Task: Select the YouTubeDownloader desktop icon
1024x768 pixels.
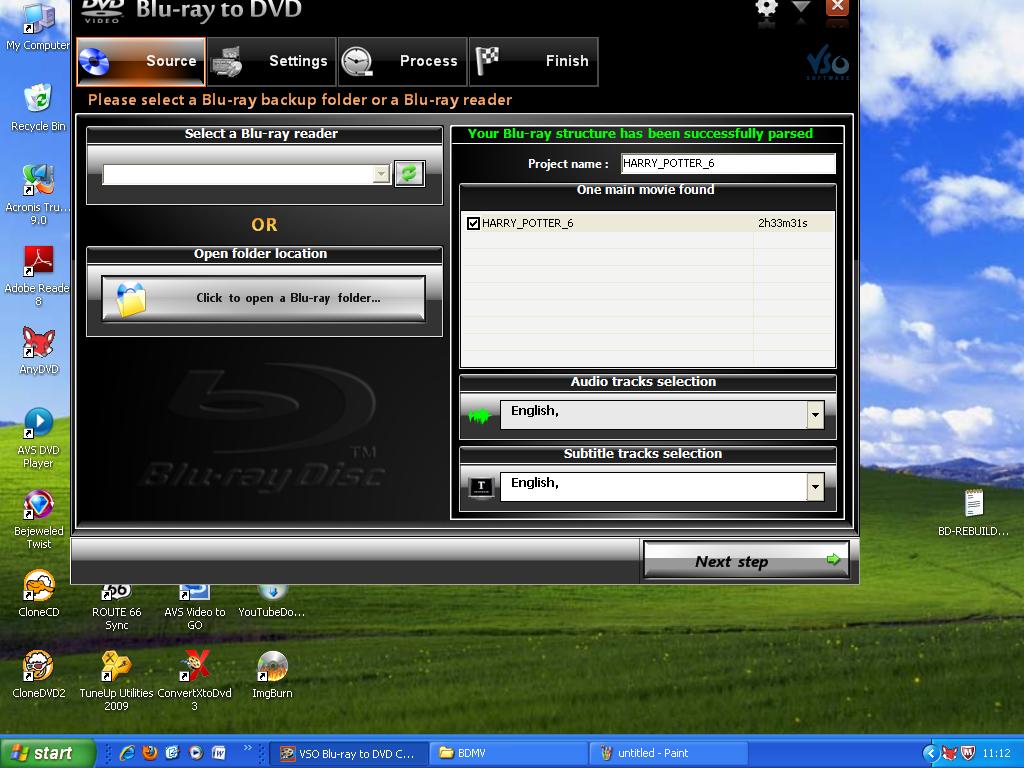Action: click(272, 602)
